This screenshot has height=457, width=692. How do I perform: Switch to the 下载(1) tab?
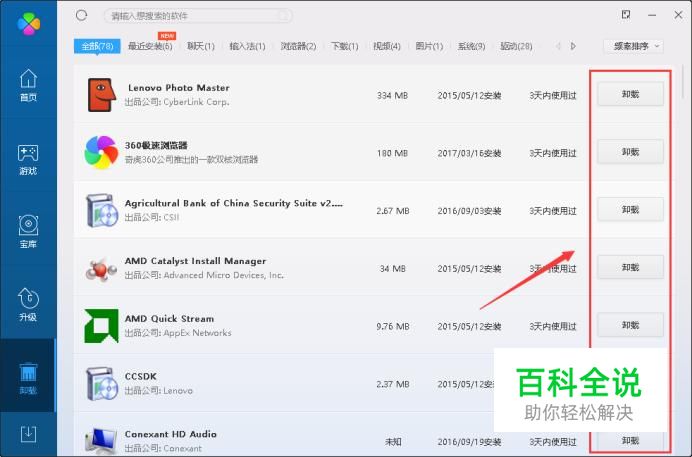click(x=345, y=46)
